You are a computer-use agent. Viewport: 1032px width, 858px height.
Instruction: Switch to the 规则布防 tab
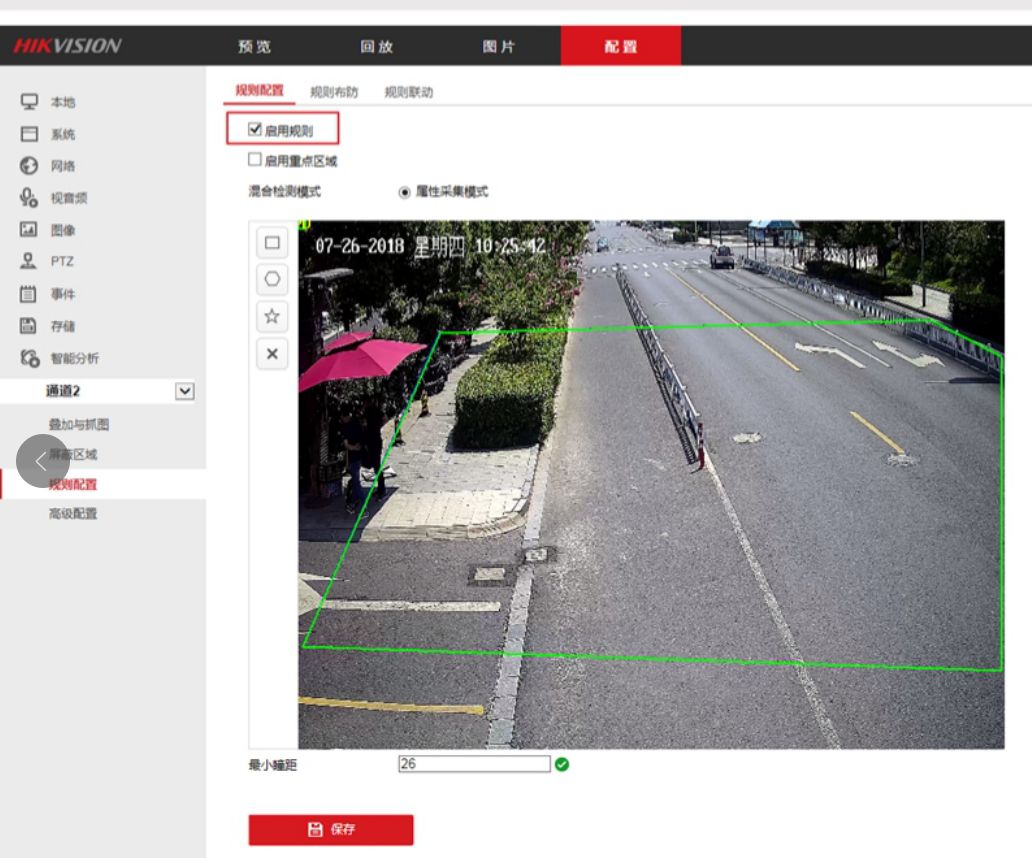(334, 92)
